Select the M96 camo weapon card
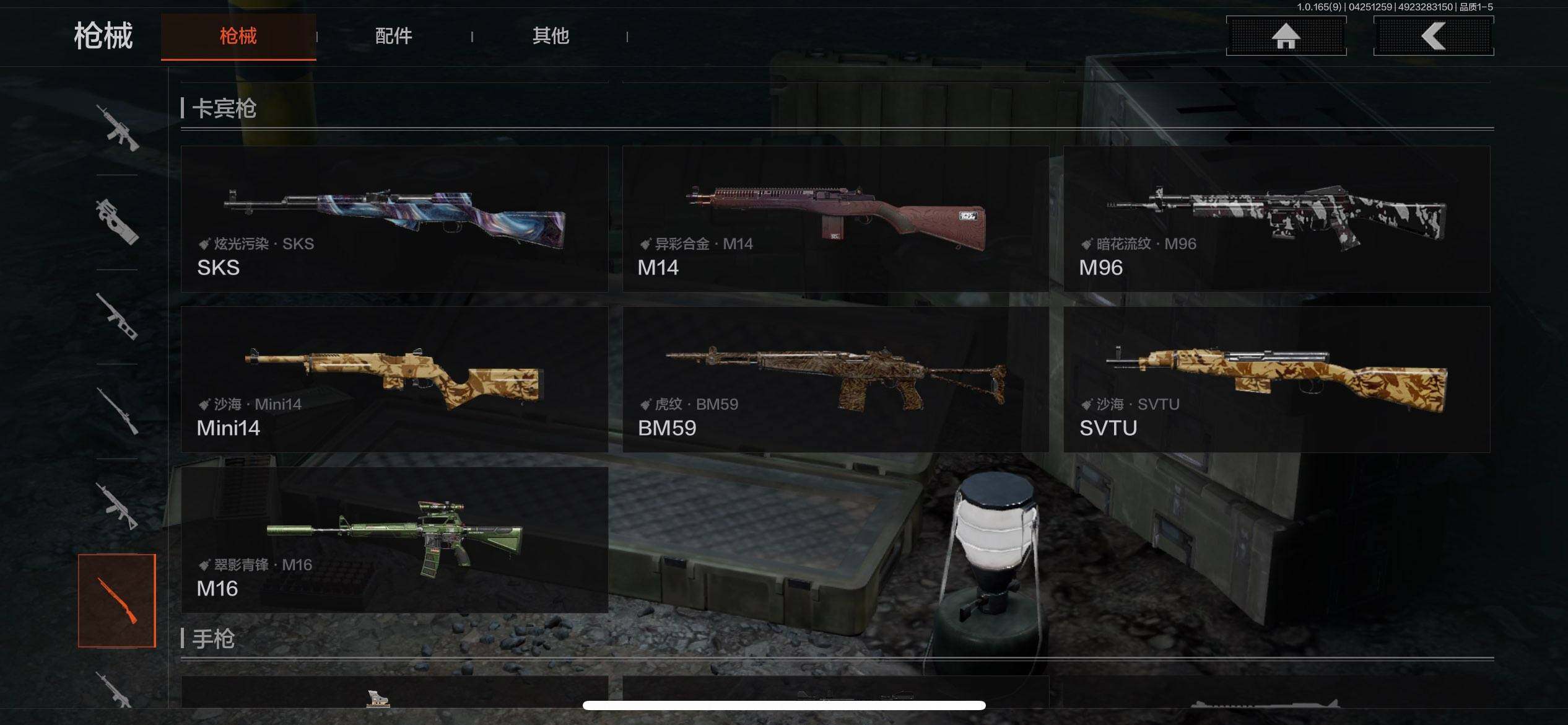 tap(1277, 219)
